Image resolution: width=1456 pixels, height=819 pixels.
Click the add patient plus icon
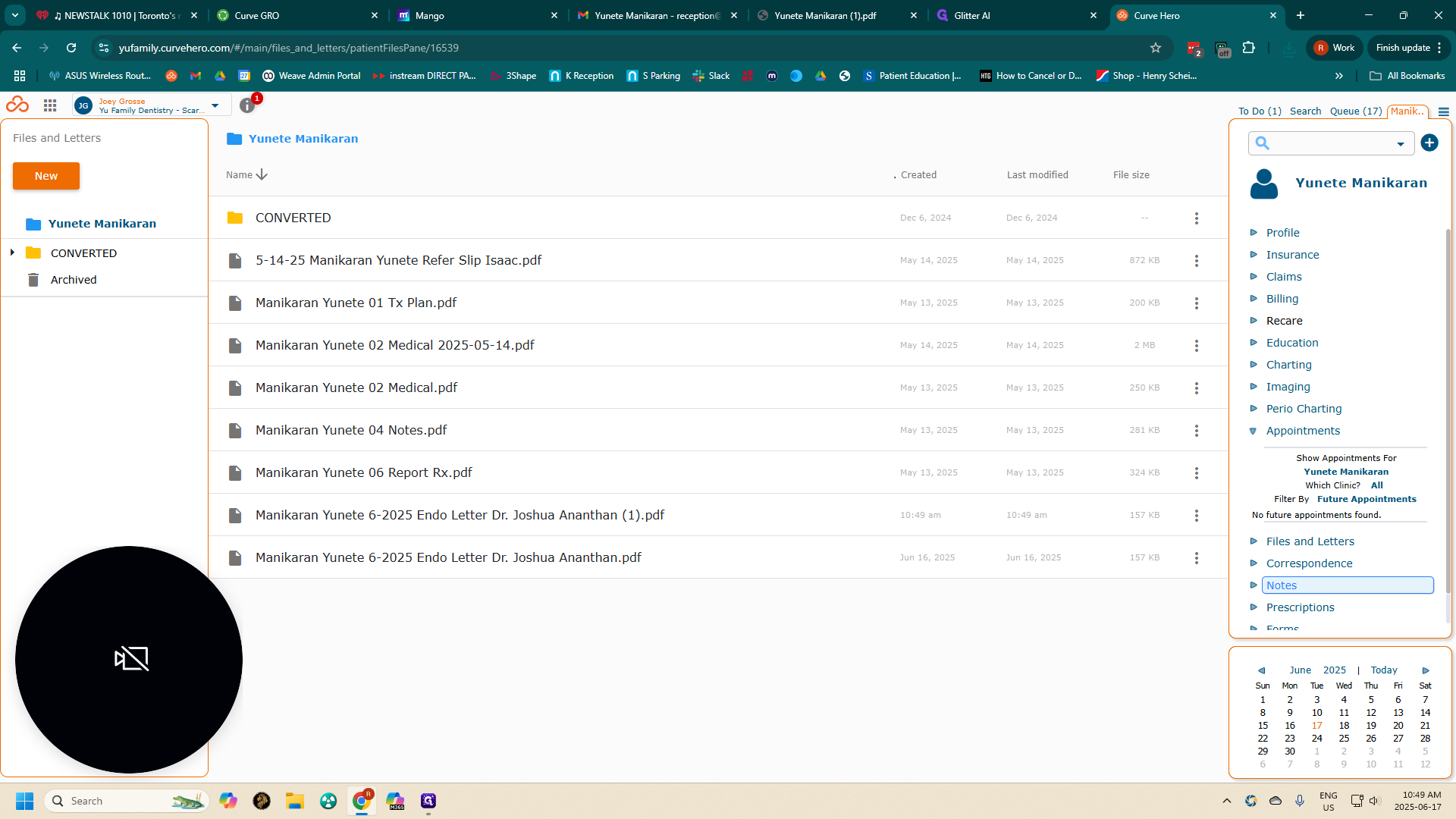coord(1429,143)
